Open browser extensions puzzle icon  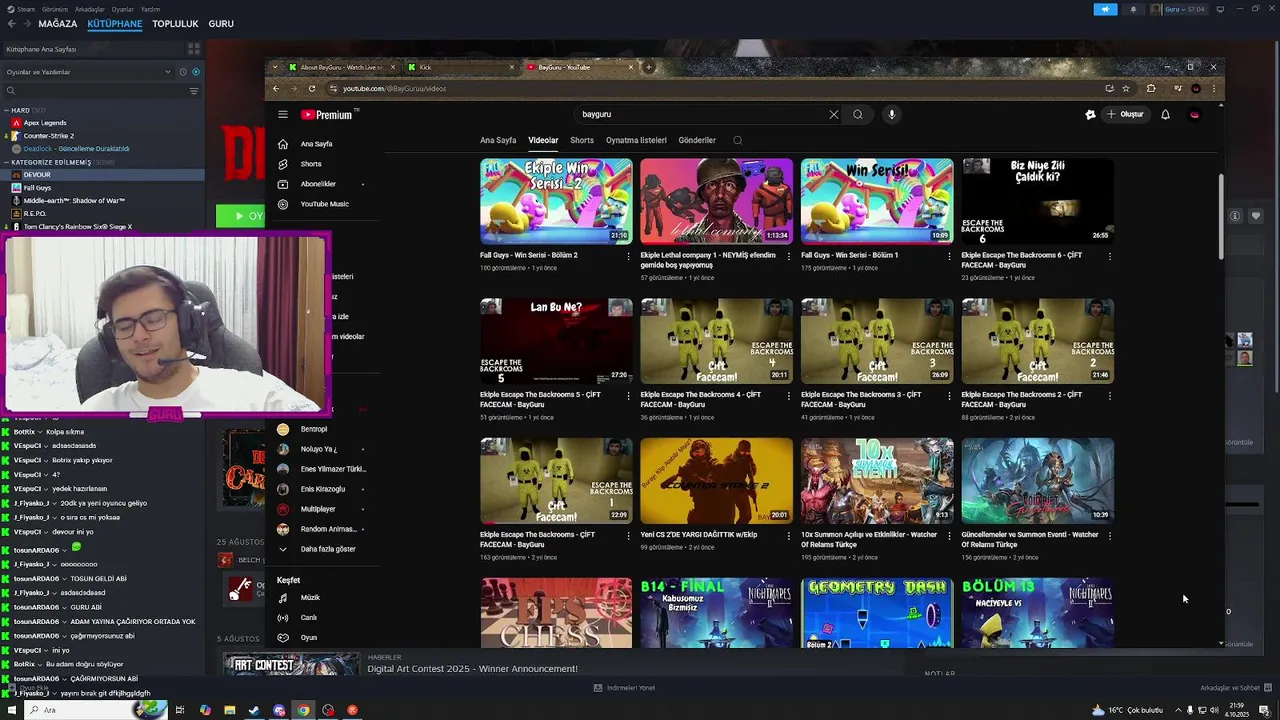click(x=1151, y=88)
